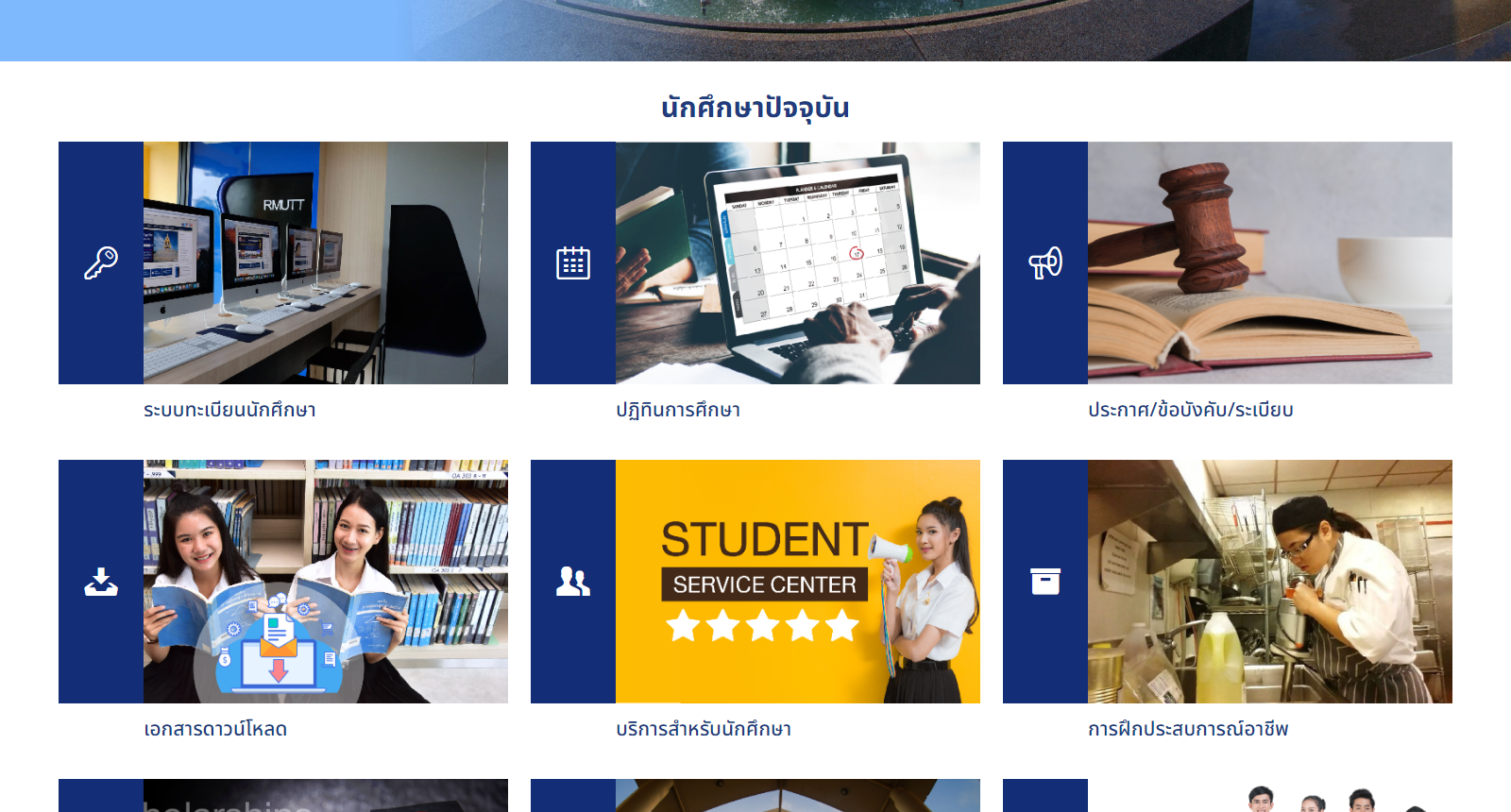The height and width of the screenshot is (812, 1511).
Task: Click the archive box internship icon
Action: (1045, 582)
